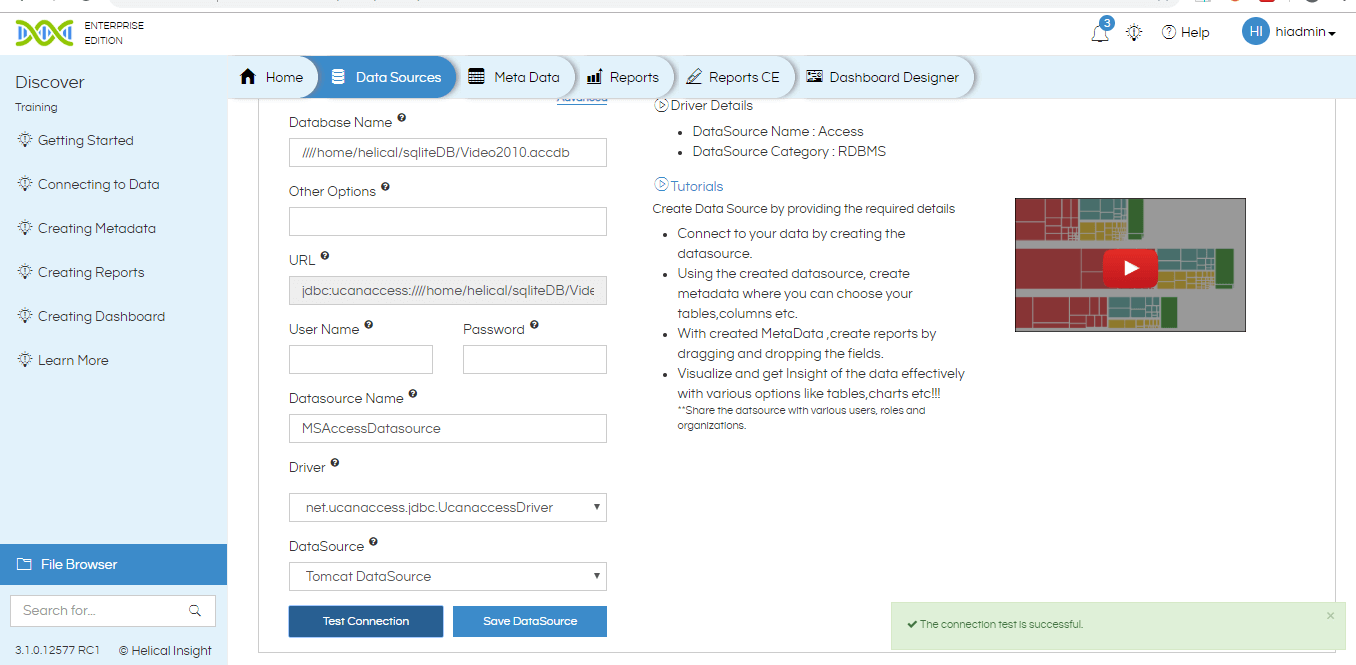Open the Connecting to Data link
This screenshot has height=665, width=1356.
pos(98,184)
